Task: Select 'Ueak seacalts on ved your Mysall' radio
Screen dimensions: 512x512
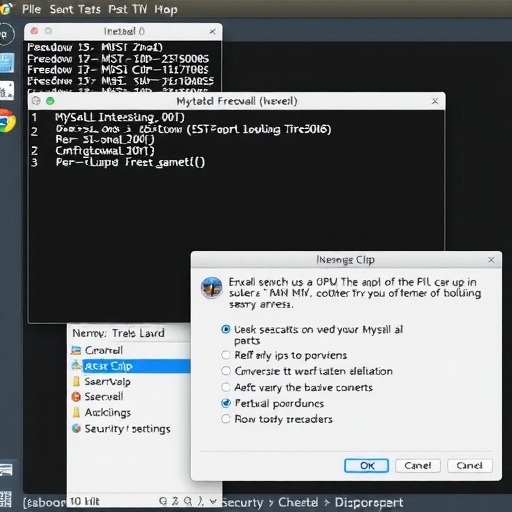Action: (226, 330)
